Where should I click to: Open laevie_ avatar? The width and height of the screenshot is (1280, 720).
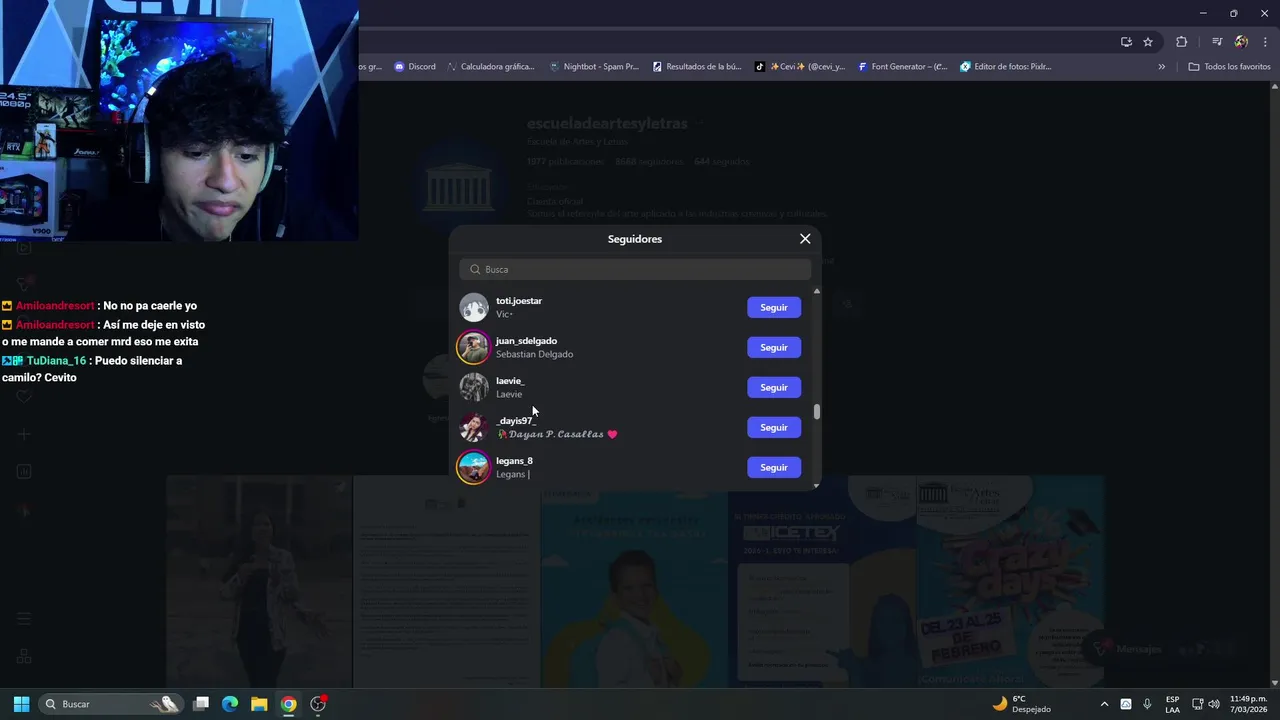474,387
